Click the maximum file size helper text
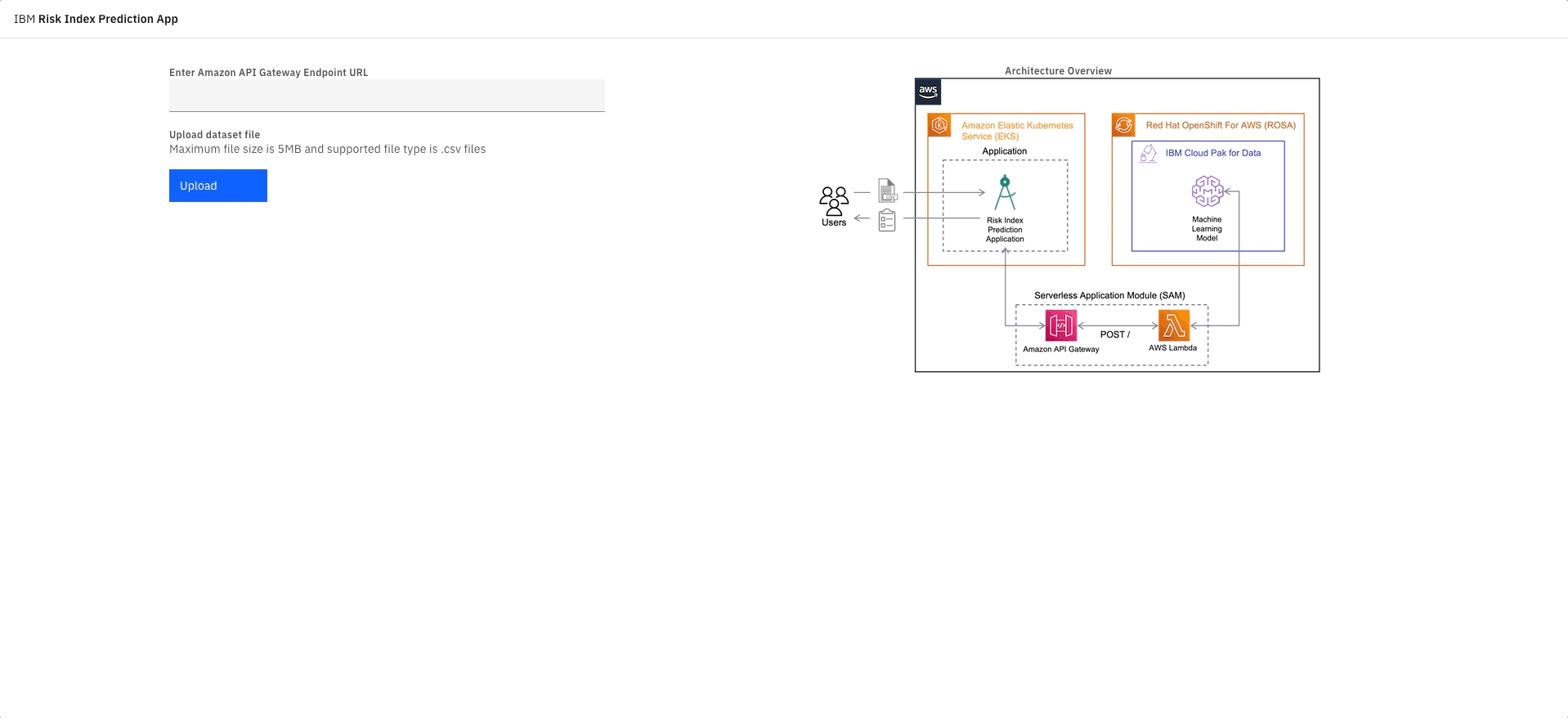 pyautogui.click(x=327, y=149)
